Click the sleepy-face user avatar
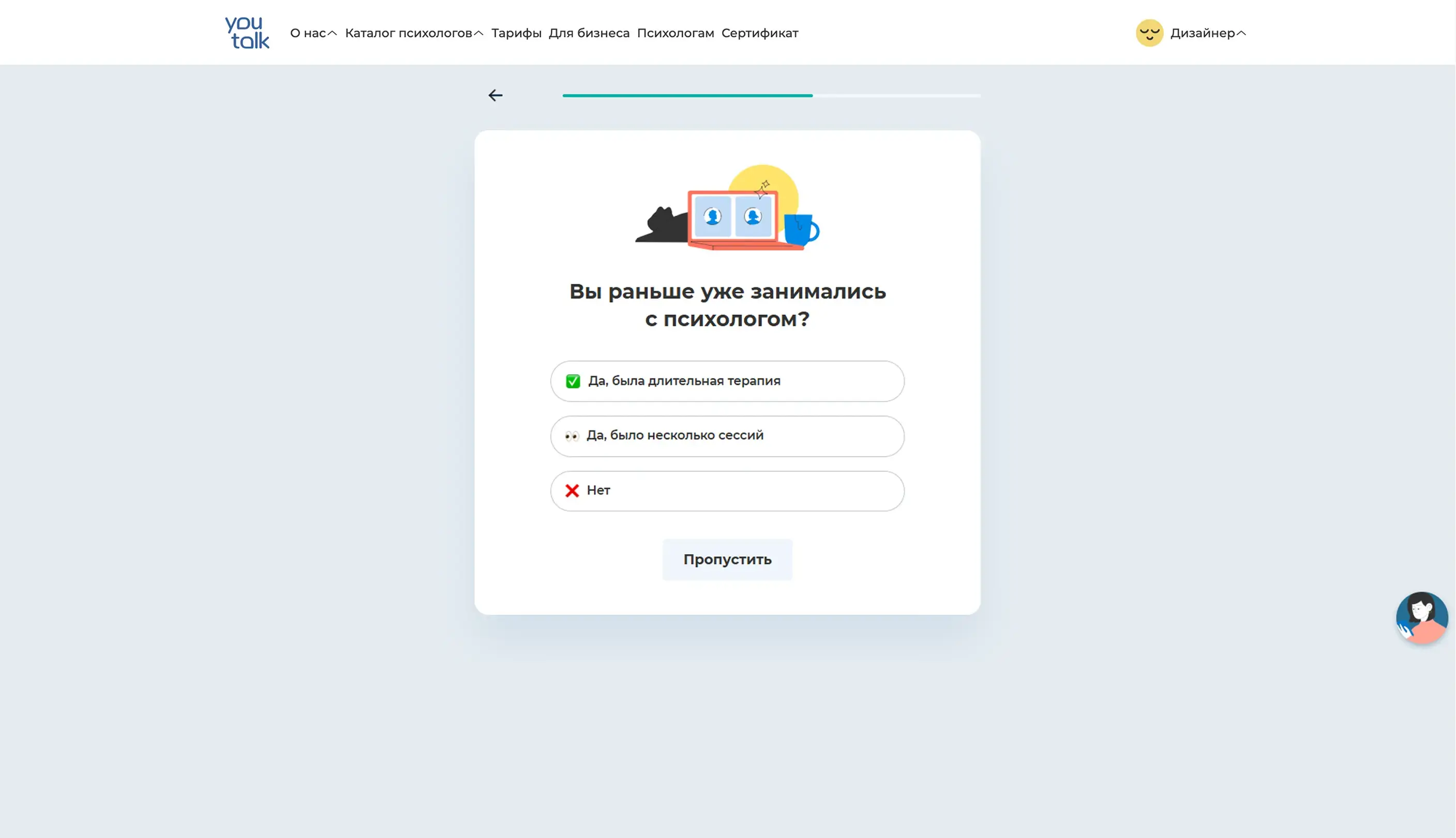The image size is (1456, 838). 1149,34
